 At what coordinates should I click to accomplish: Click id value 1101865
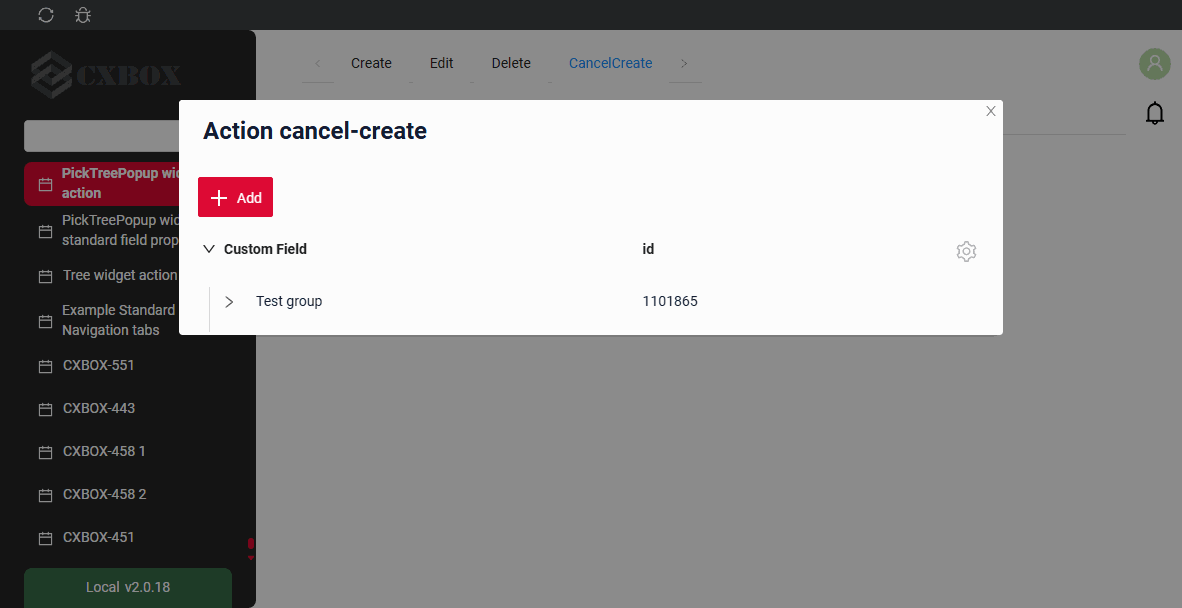pyautogui.click(x=670, y=301)
